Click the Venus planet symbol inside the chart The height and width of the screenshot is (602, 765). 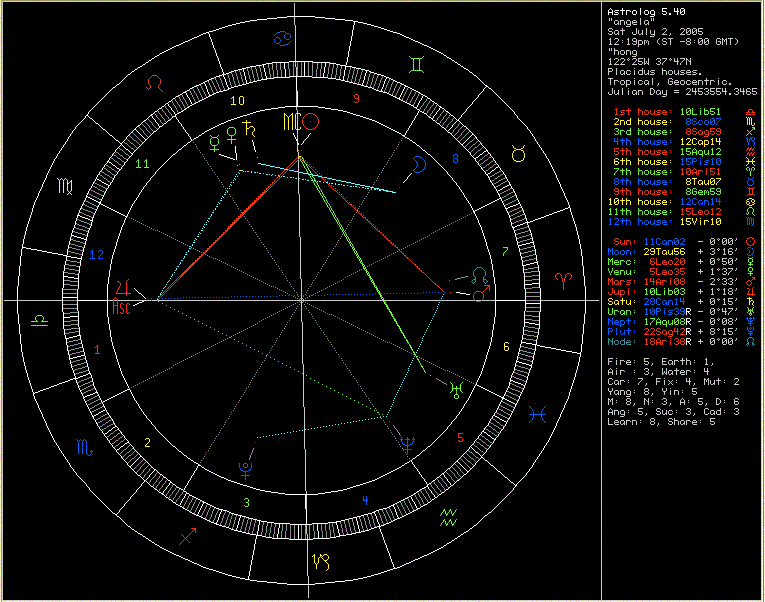tap(231, 135)
